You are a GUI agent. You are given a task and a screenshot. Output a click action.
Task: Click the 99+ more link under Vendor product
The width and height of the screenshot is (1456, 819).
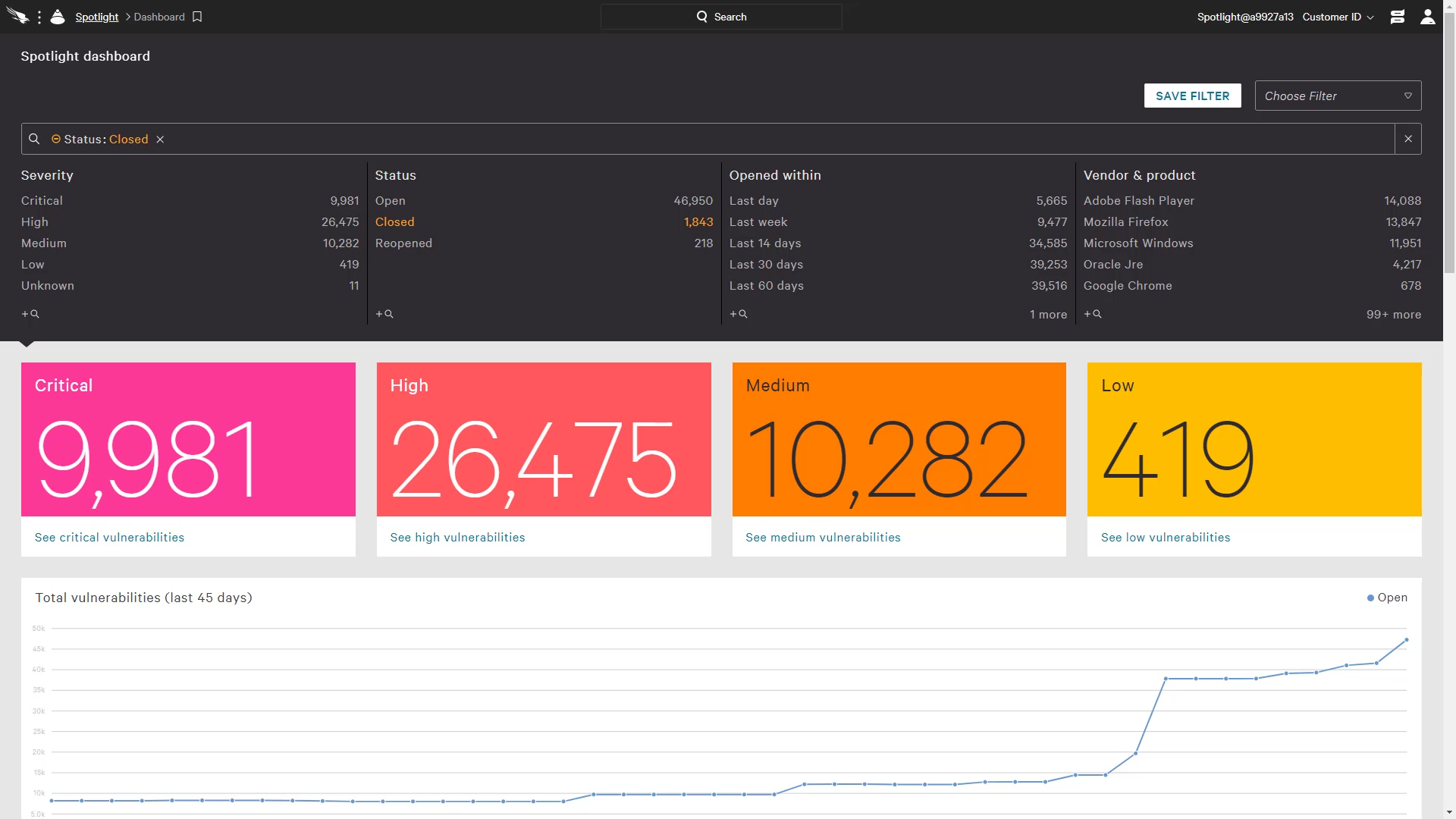pyautogui.click(x=1393, y=314)
